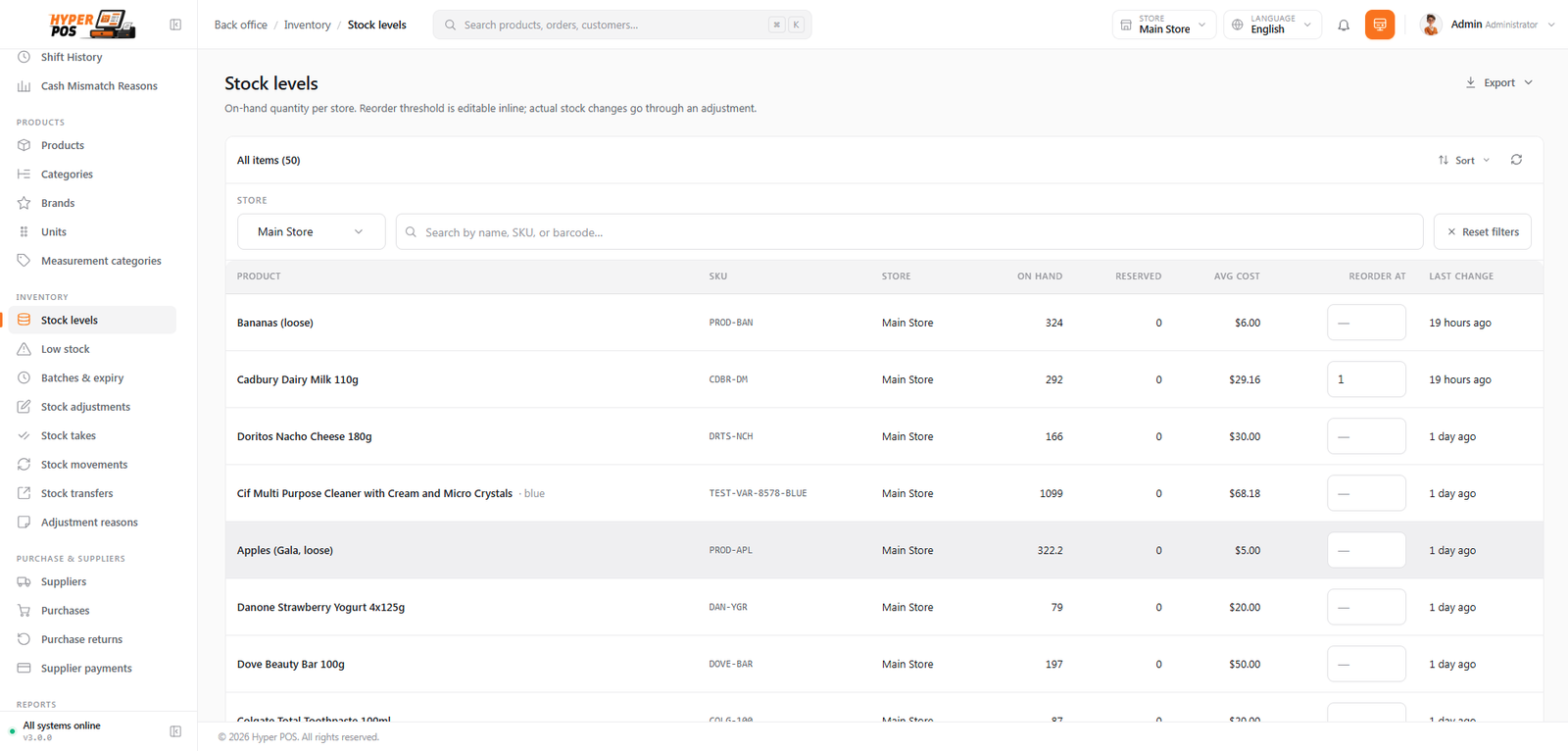Click the SKU PROD-APL
The image size is (1568, 751).
[x=731, y=550]
